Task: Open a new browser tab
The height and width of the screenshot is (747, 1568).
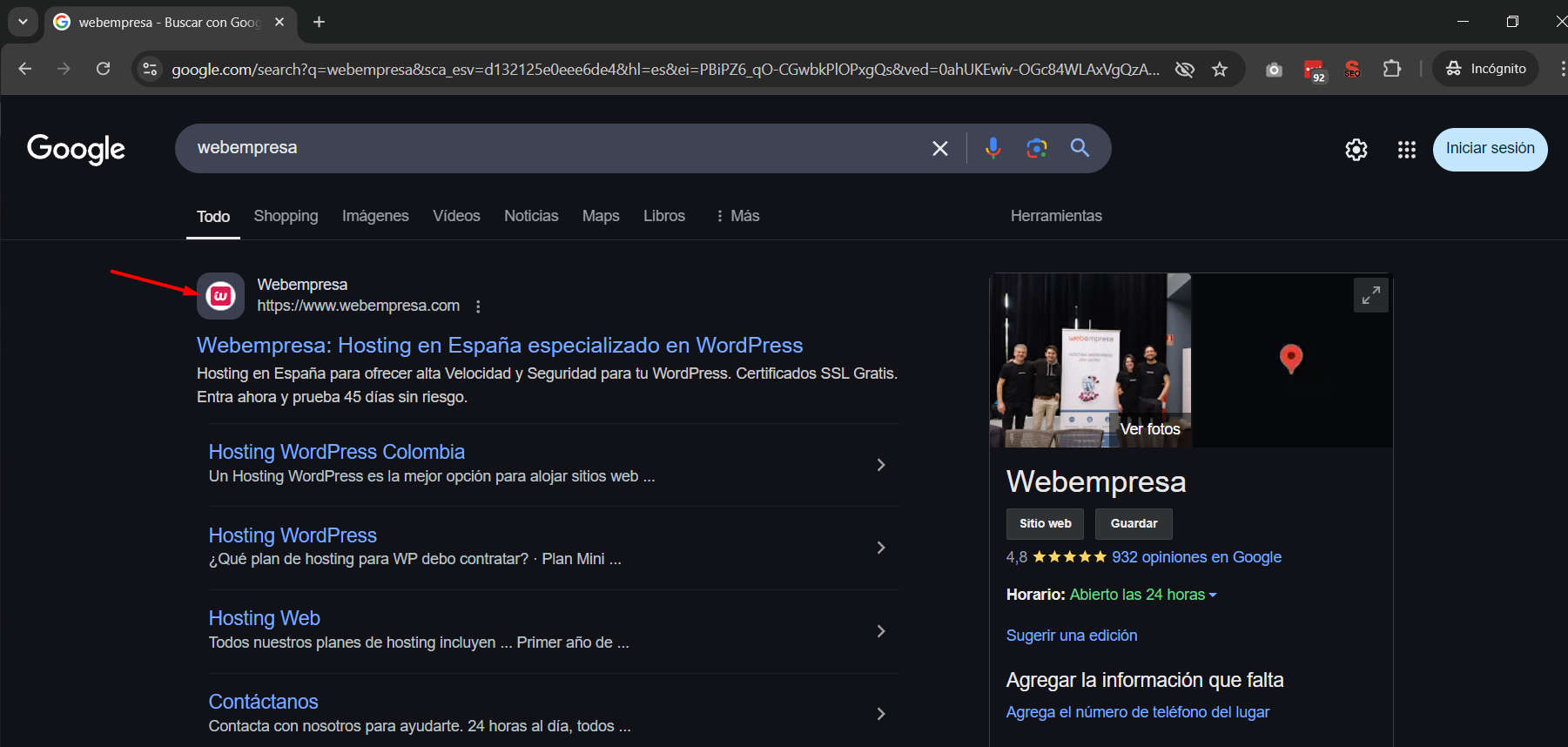Action: (x=319, y=22)
